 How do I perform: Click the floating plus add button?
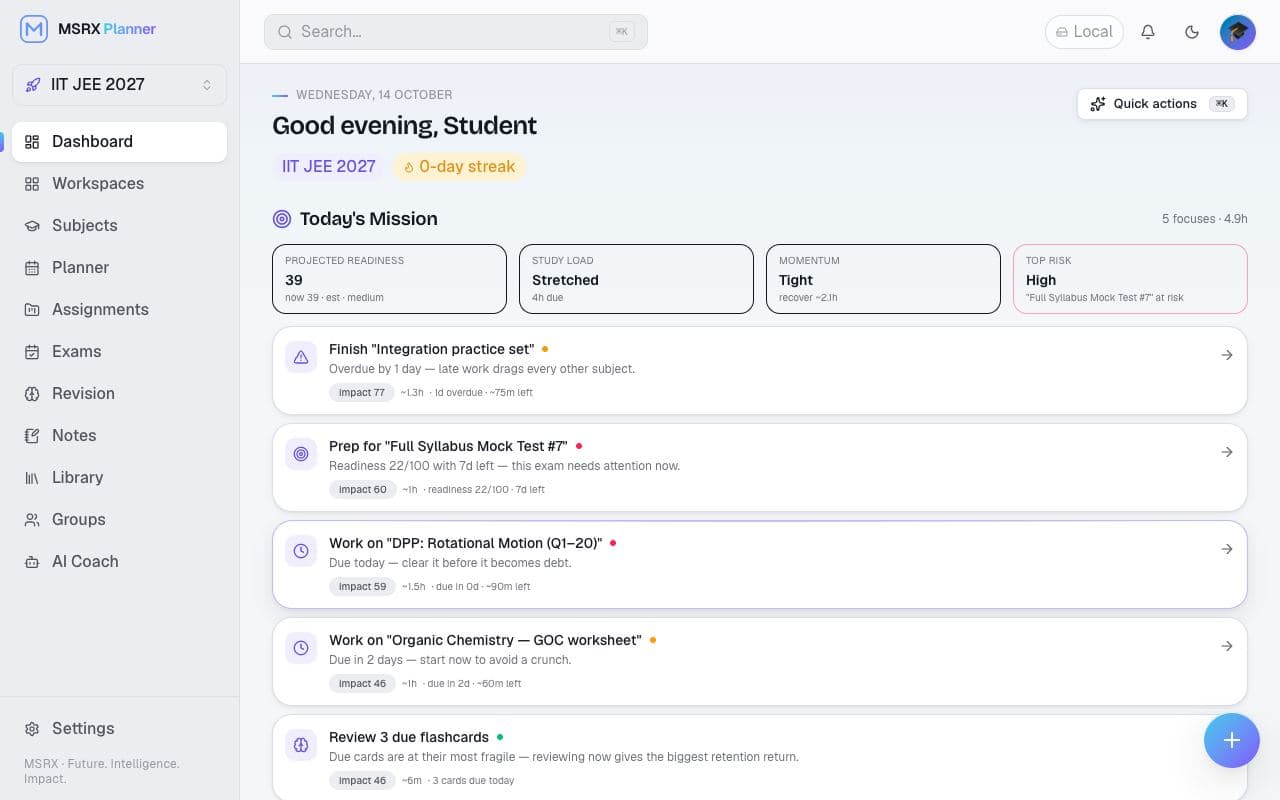click(1232, 740)
